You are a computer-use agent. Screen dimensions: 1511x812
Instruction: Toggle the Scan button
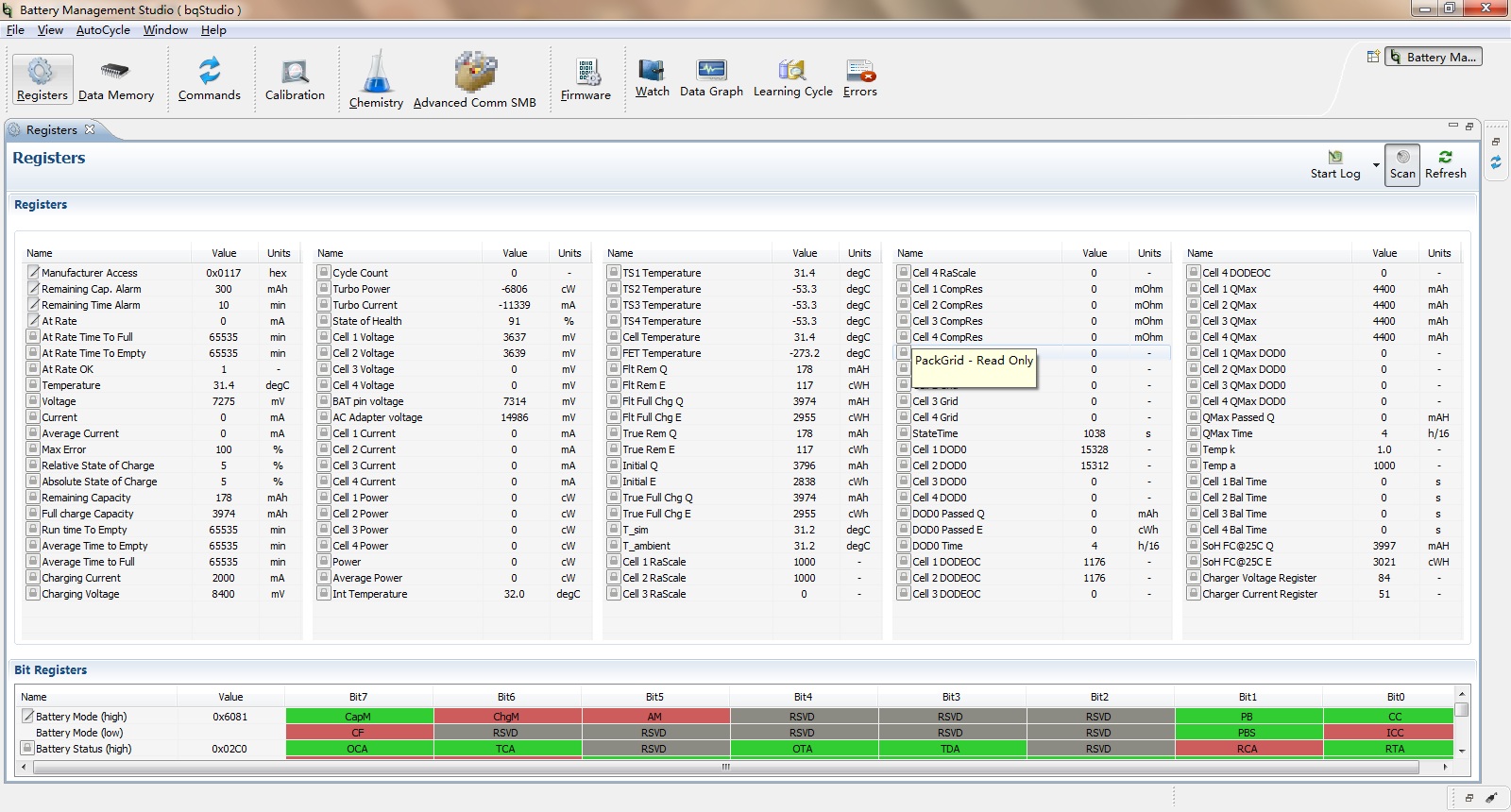1402,164
